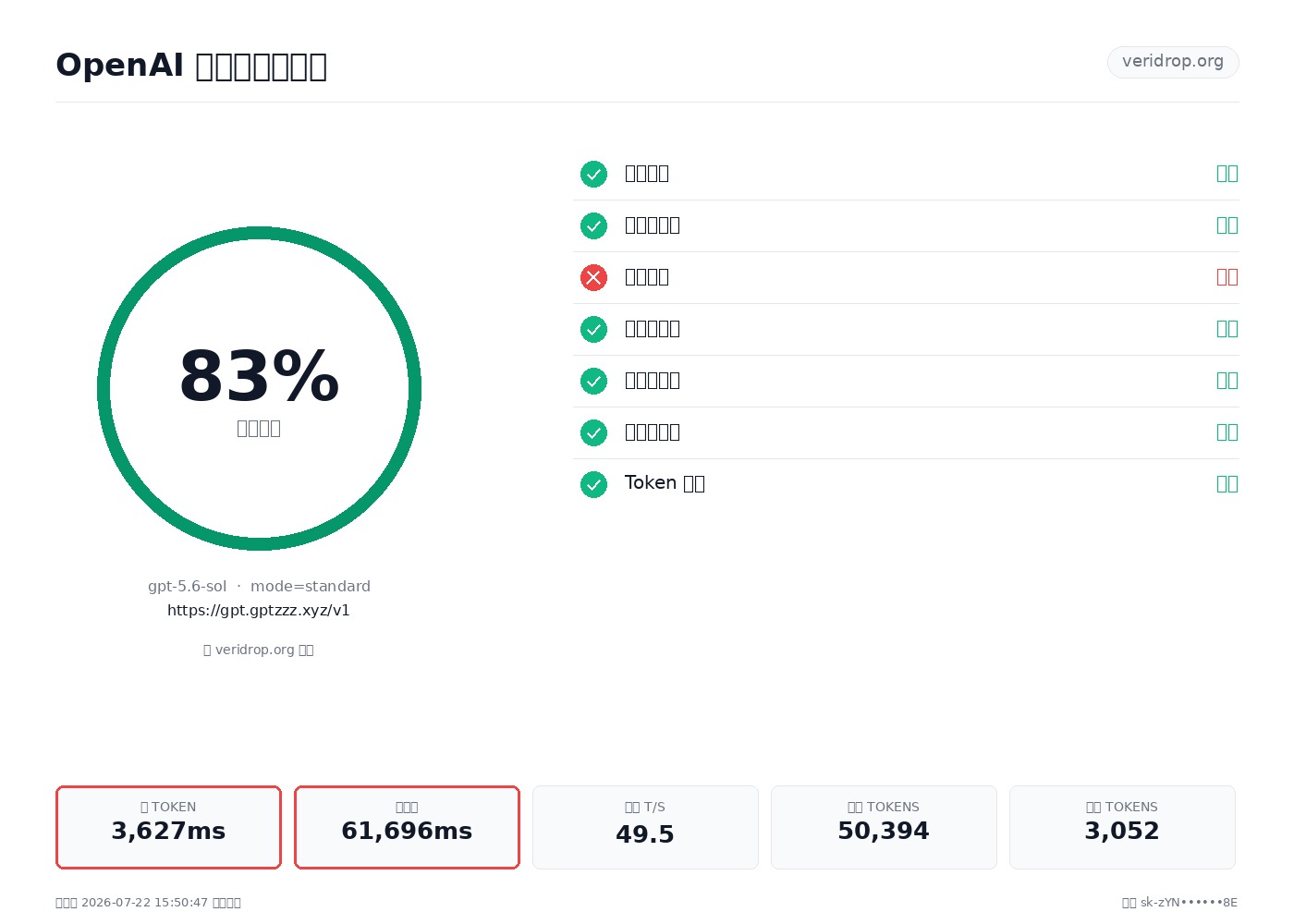Click the green check directly above Token row
Screen dimensions: 1294x924
tap(593, 432)
